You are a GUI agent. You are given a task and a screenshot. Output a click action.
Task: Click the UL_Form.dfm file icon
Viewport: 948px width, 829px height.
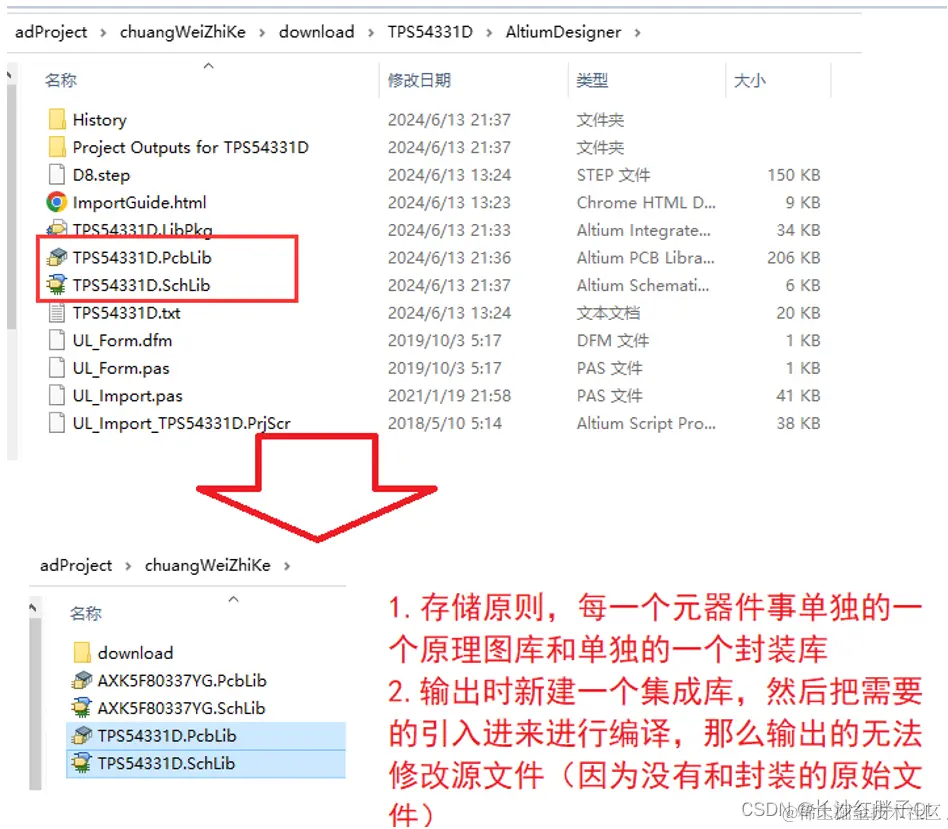coord(57,340)
